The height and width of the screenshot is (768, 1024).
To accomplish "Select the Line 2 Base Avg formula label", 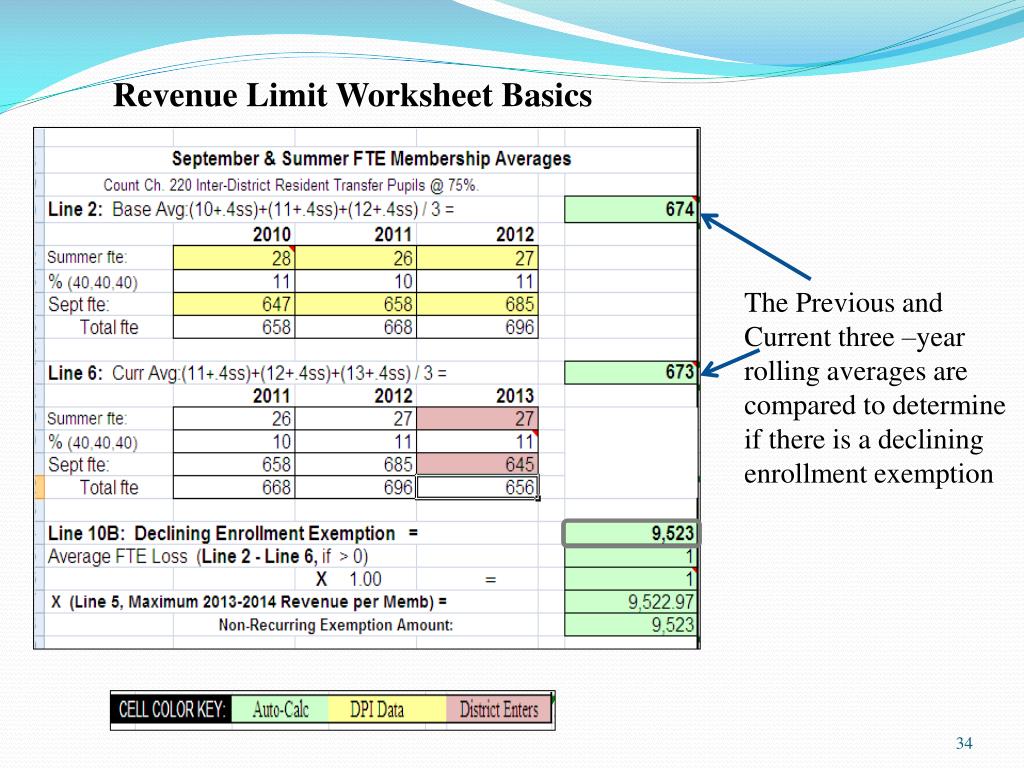I will coord(251,210).
